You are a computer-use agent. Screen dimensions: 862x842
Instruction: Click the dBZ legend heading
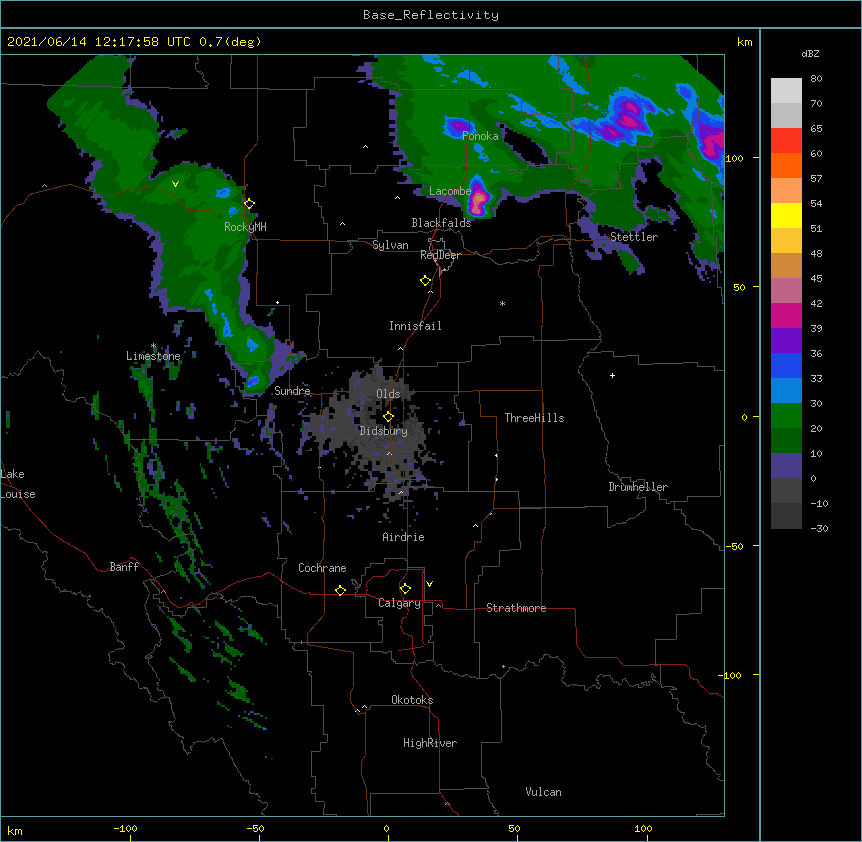coord(810,54)
